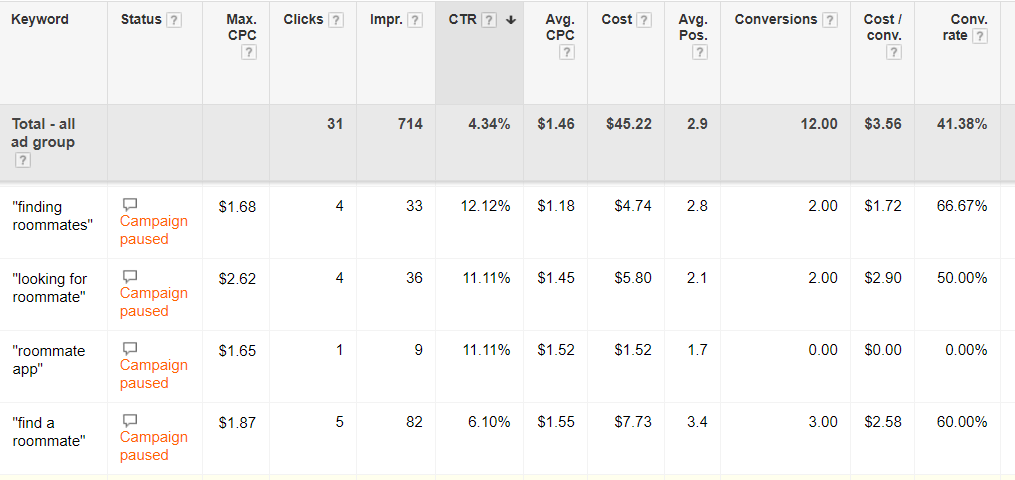Click the "looking for roommate" keyword
The height and width of the screenshot is (480, 1015).
(49, 288)
